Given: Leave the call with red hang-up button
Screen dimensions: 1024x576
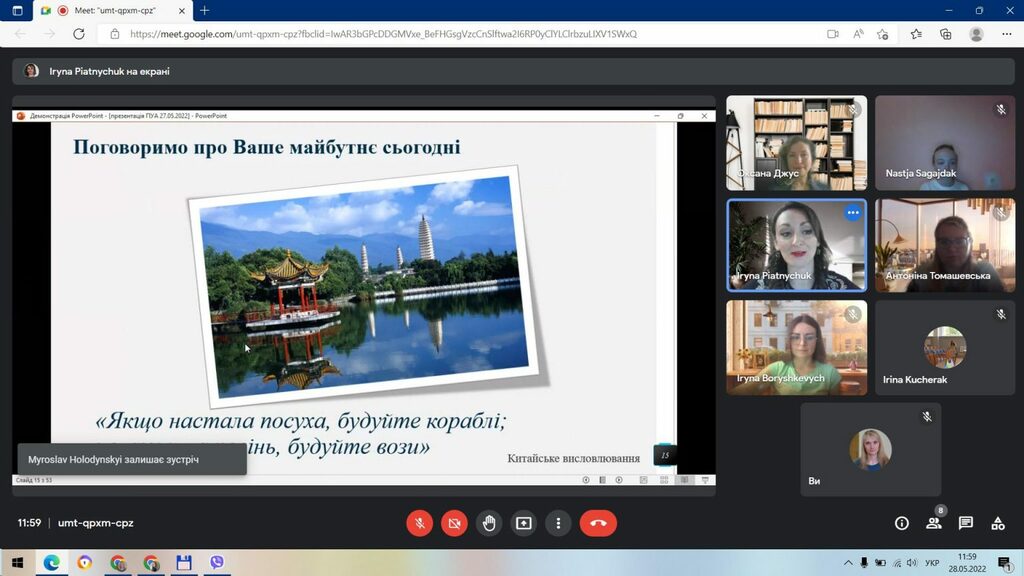Looking at the screenshot, I should point(598,523).
